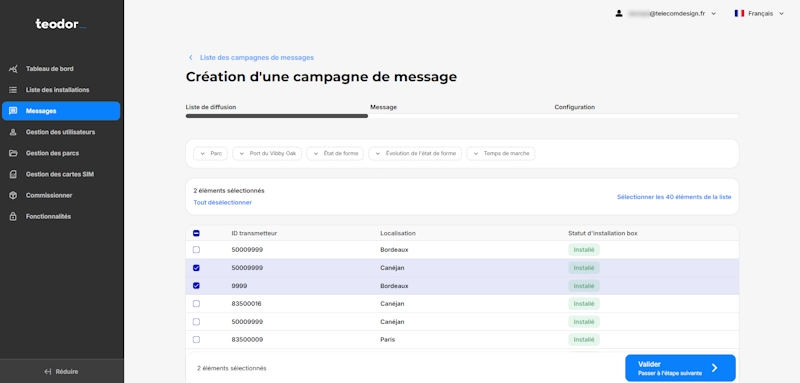Open the Temps de marche filter

coord(501,154)
